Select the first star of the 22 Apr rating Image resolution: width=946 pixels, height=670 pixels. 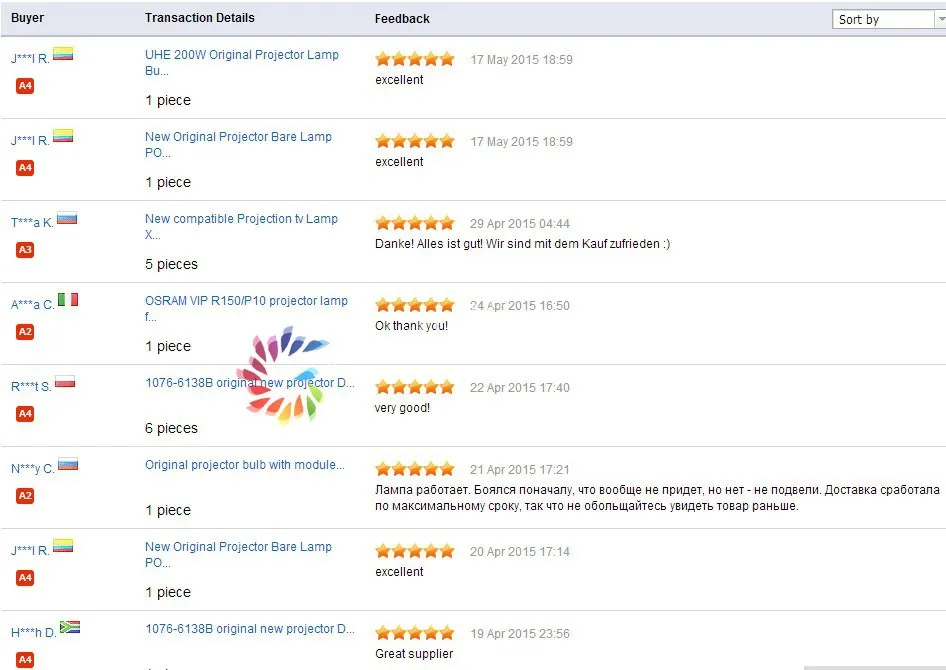pos(381,386)
